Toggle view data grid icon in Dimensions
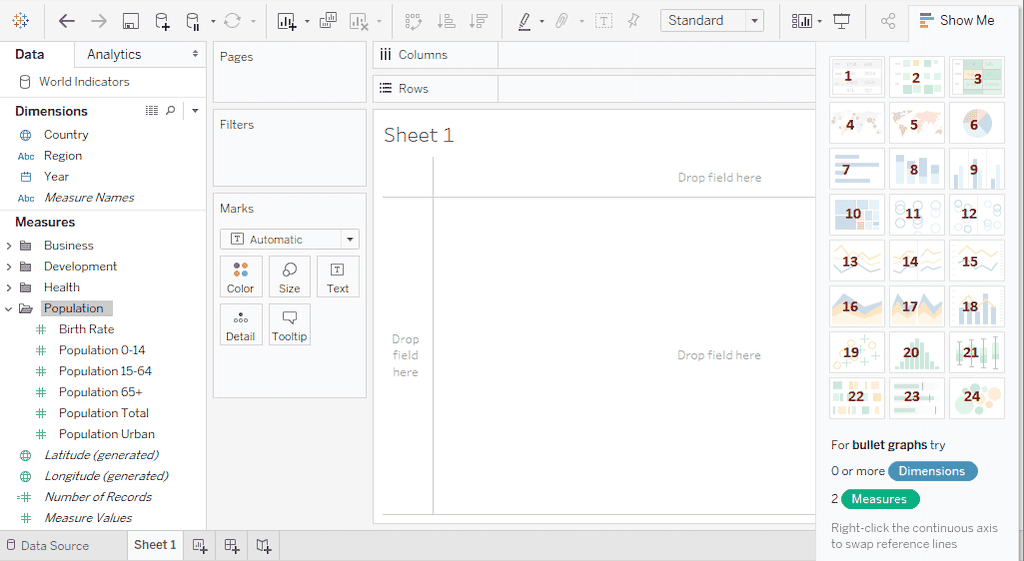 tap(152, 111)
